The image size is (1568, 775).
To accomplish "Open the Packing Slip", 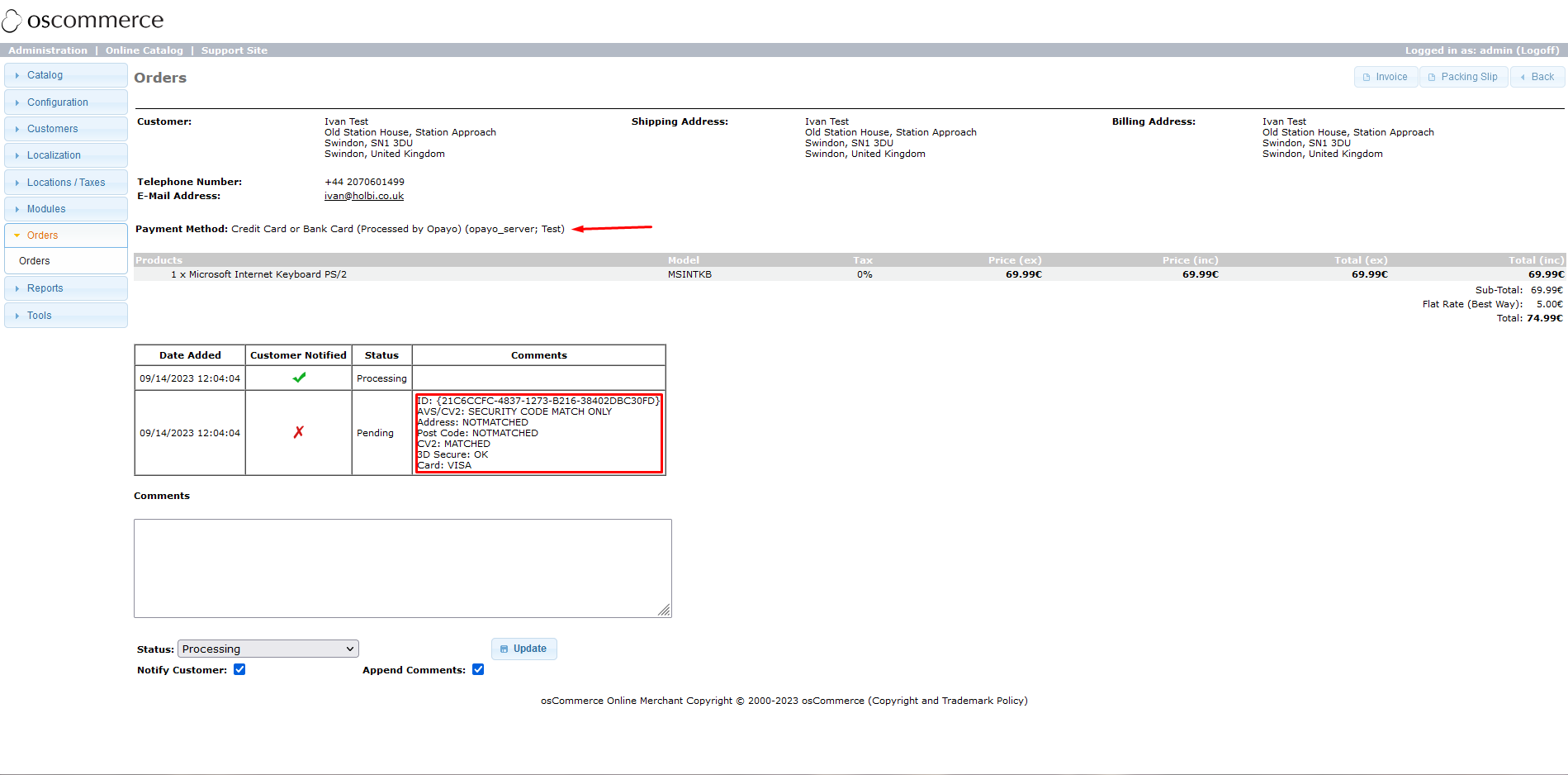I will point(1462,77).
